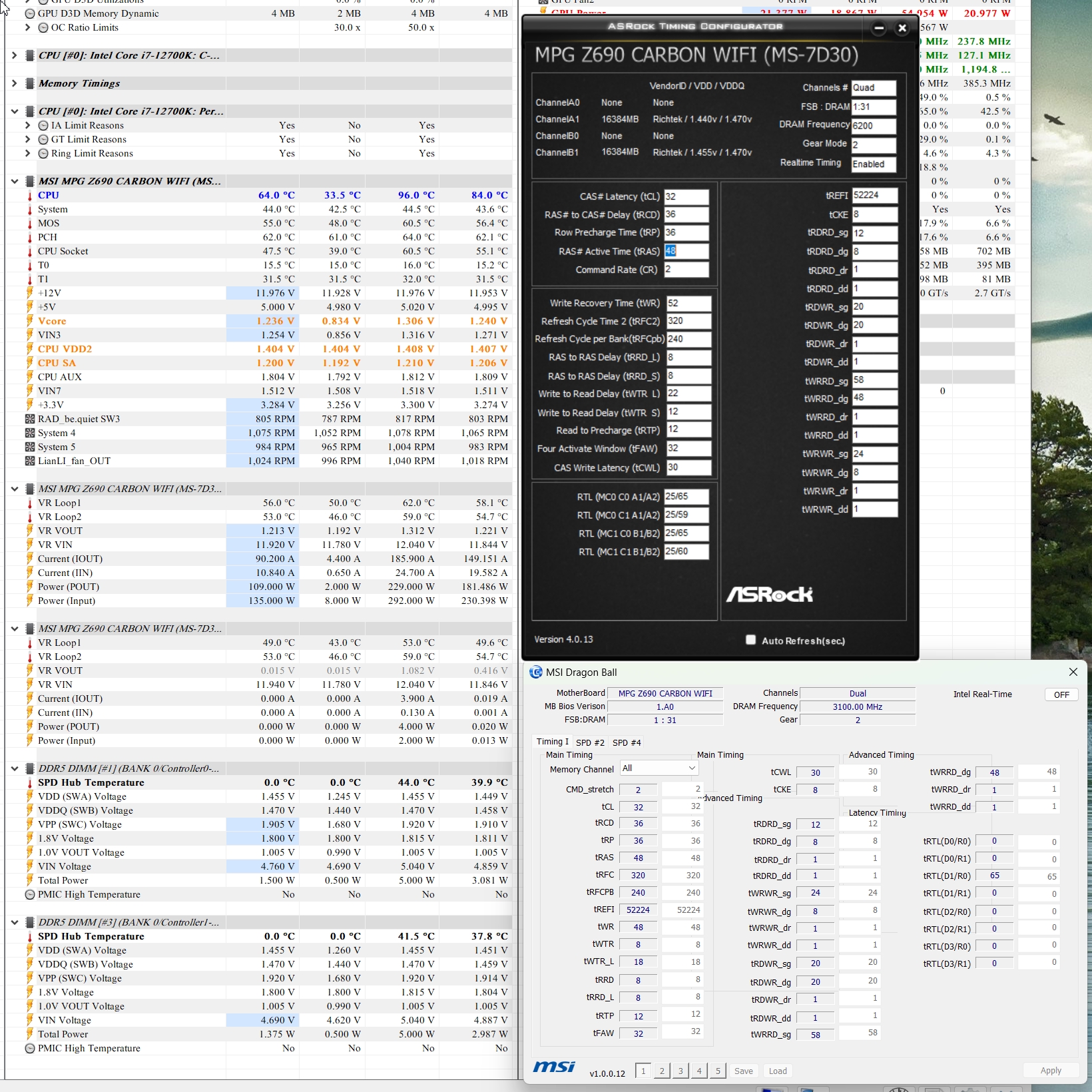Click the round icon beside Ring Limit Reasons
Viewport: 1092px width, 1092px height.
point(43,153)
